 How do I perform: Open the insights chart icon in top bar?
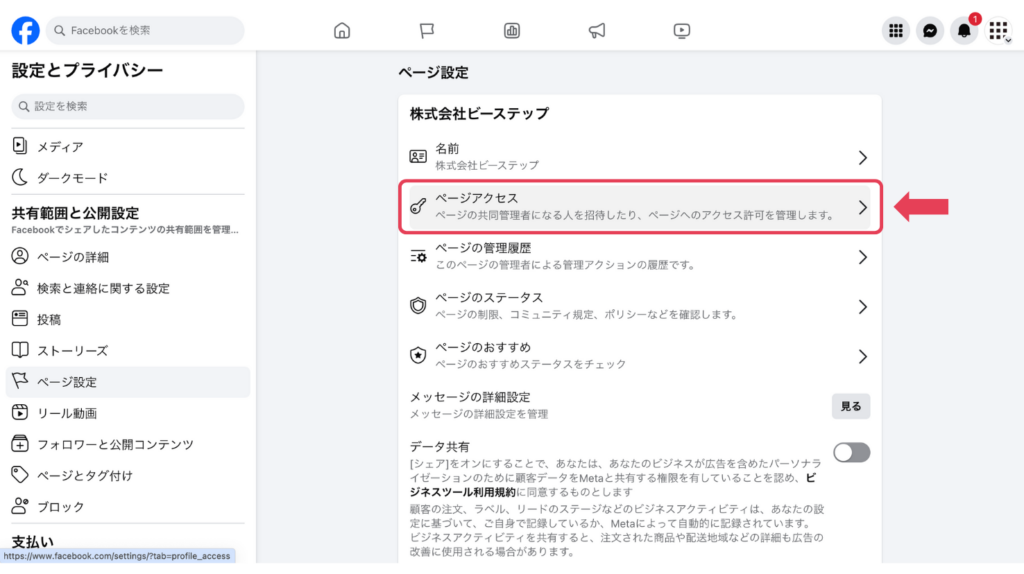511,31
